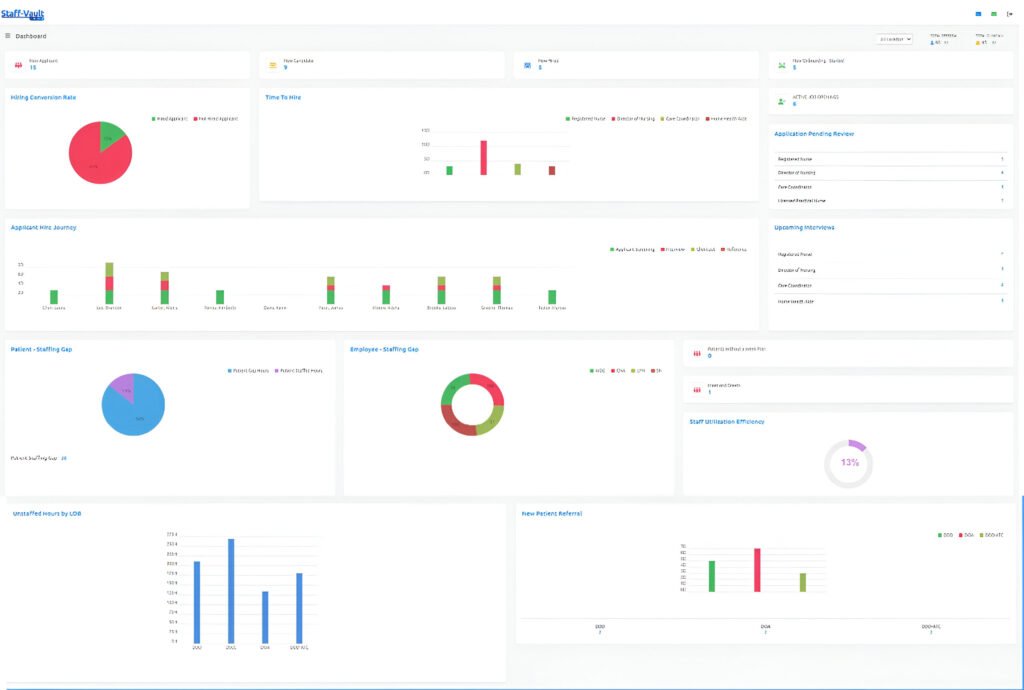Click the New Candidate card icon
Screen dimensions: 1024x690
[272, 65]
